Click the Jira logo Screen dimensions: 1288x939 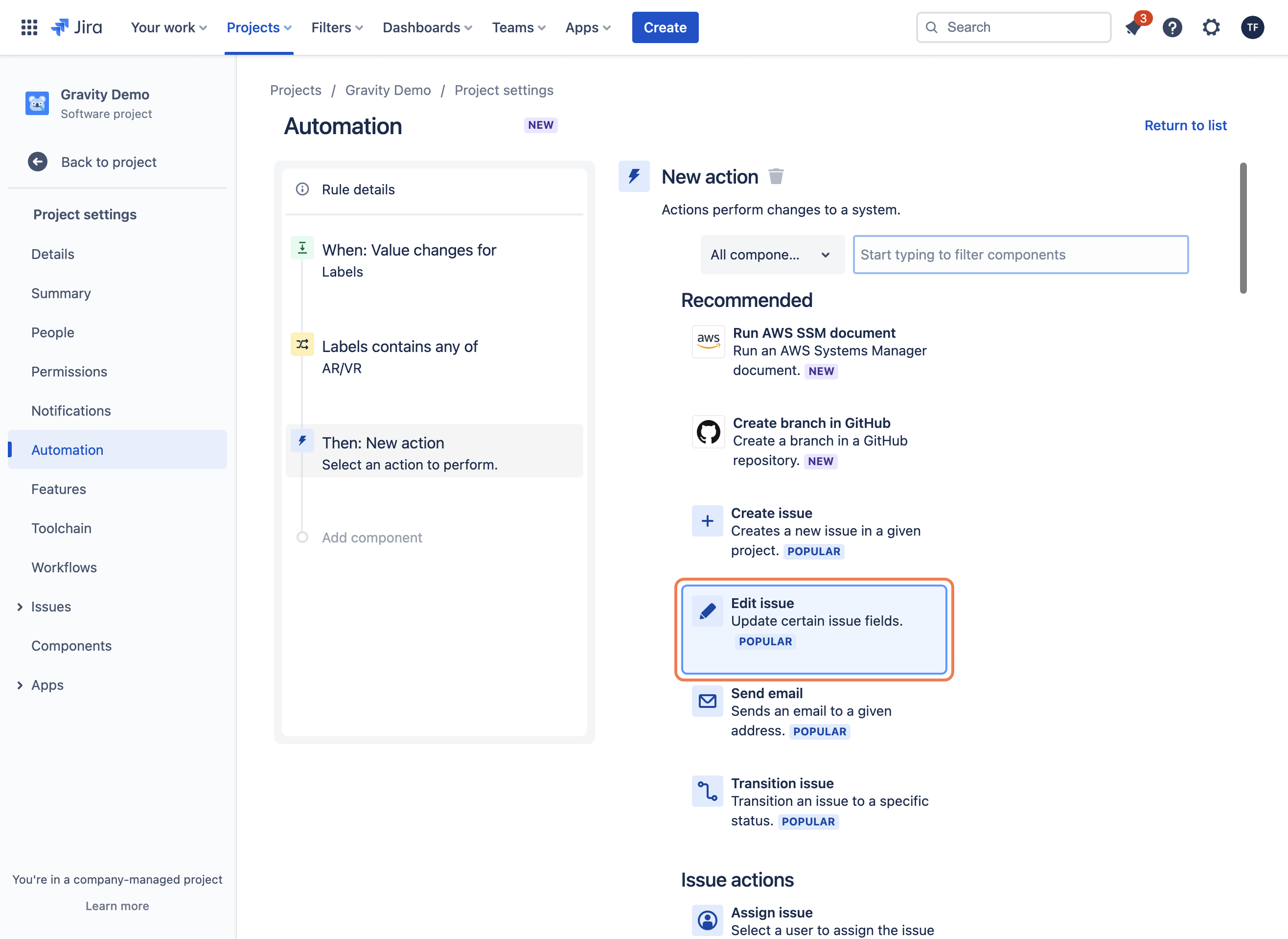coord(77,27)
